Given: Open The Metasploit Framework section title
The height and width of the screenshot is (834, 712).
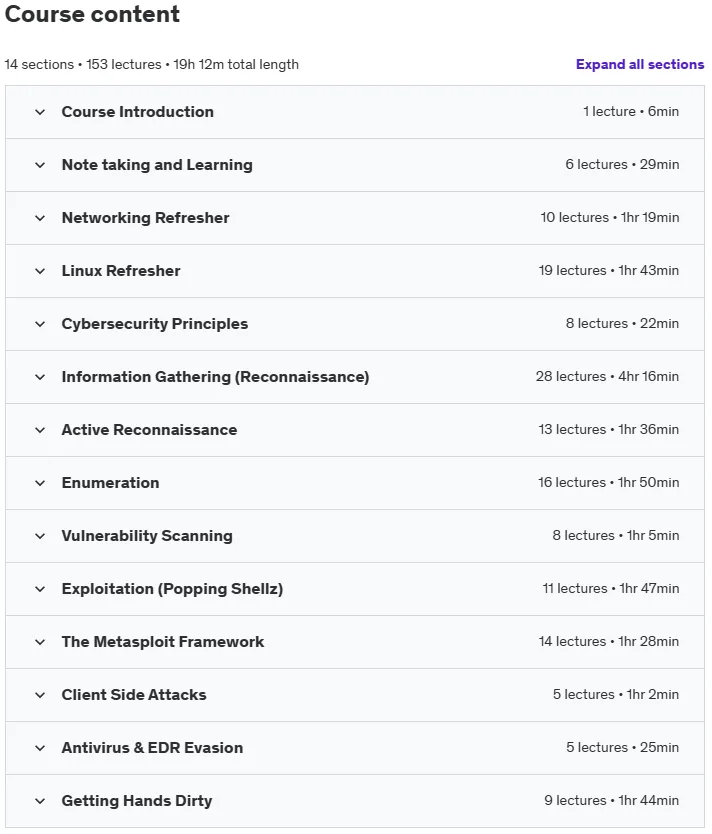Looking at the screenshot, I should click(x=163, y=641).
